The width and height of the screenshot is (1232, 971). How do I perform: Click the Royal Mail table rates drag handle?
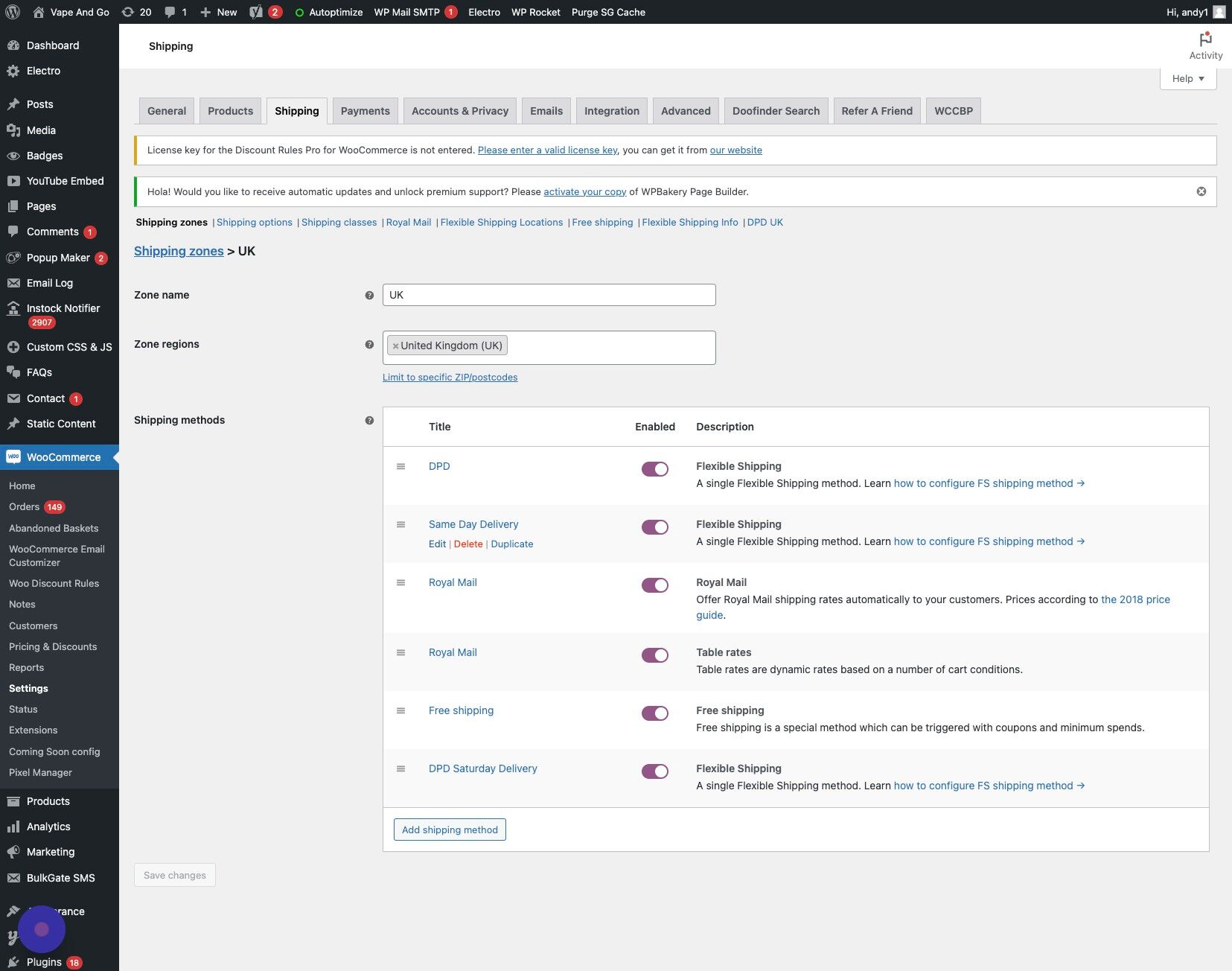pyautogui.click(x=400, y=653)
